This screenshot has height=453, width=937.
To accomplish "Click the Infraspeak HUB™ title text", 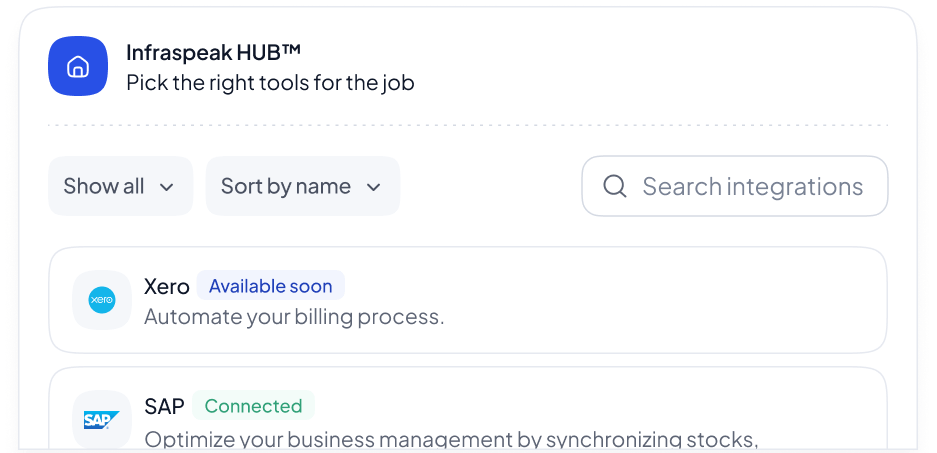I will click(x=213, y=53).
